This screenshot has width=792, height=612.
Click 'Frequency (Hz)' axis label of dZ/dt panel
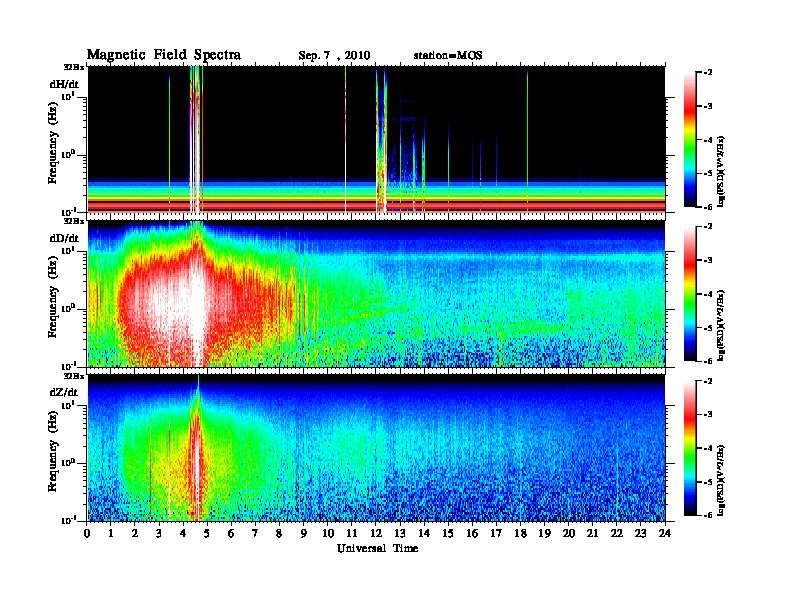point(53,452)
